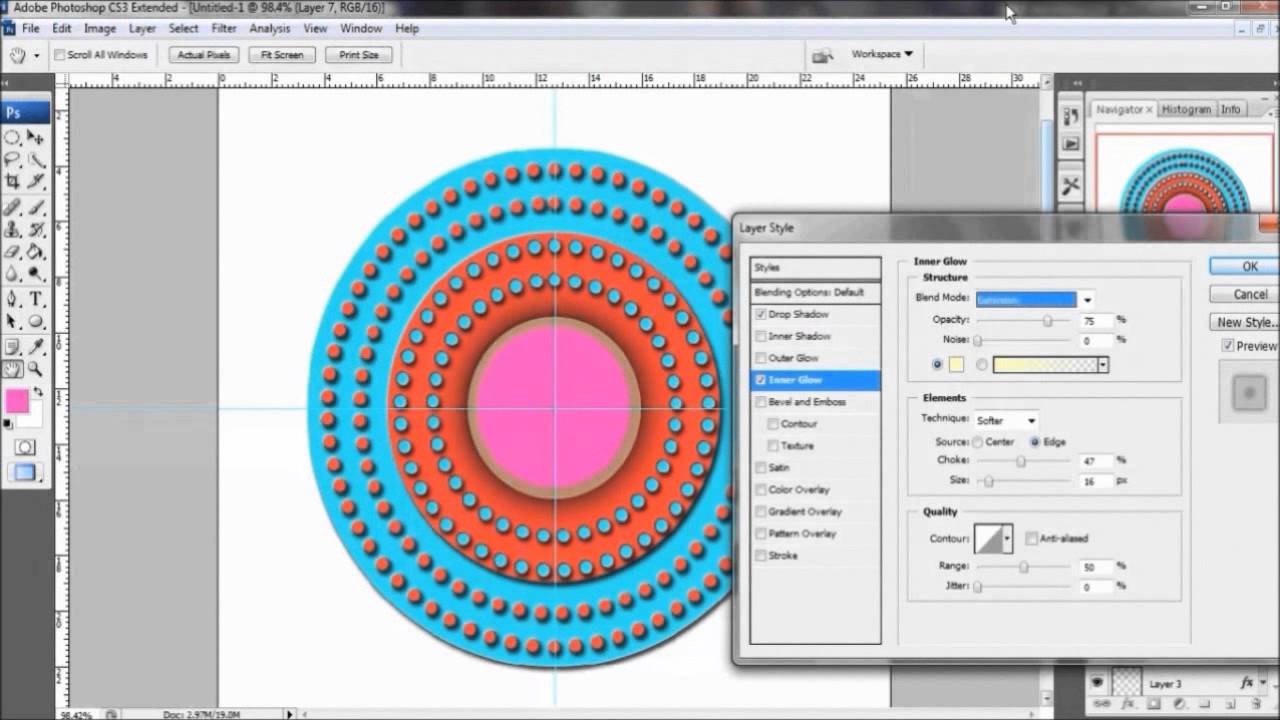Select the Eyedropper tool
The height and width of the screenshot is (720, 1280).
coord(36,347)
